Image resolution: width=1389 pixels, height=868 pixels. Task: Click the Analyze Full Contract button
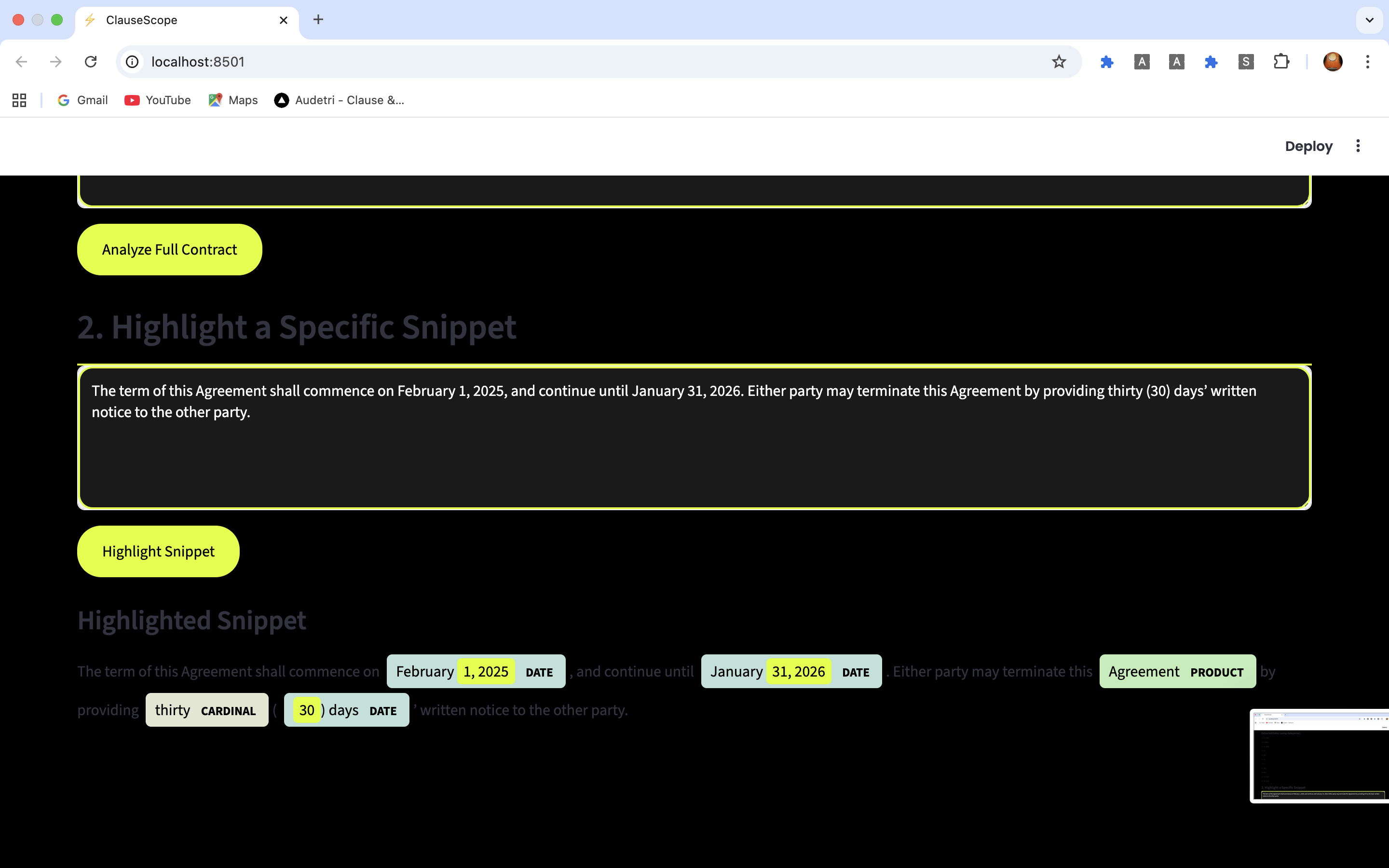(169, 250)
